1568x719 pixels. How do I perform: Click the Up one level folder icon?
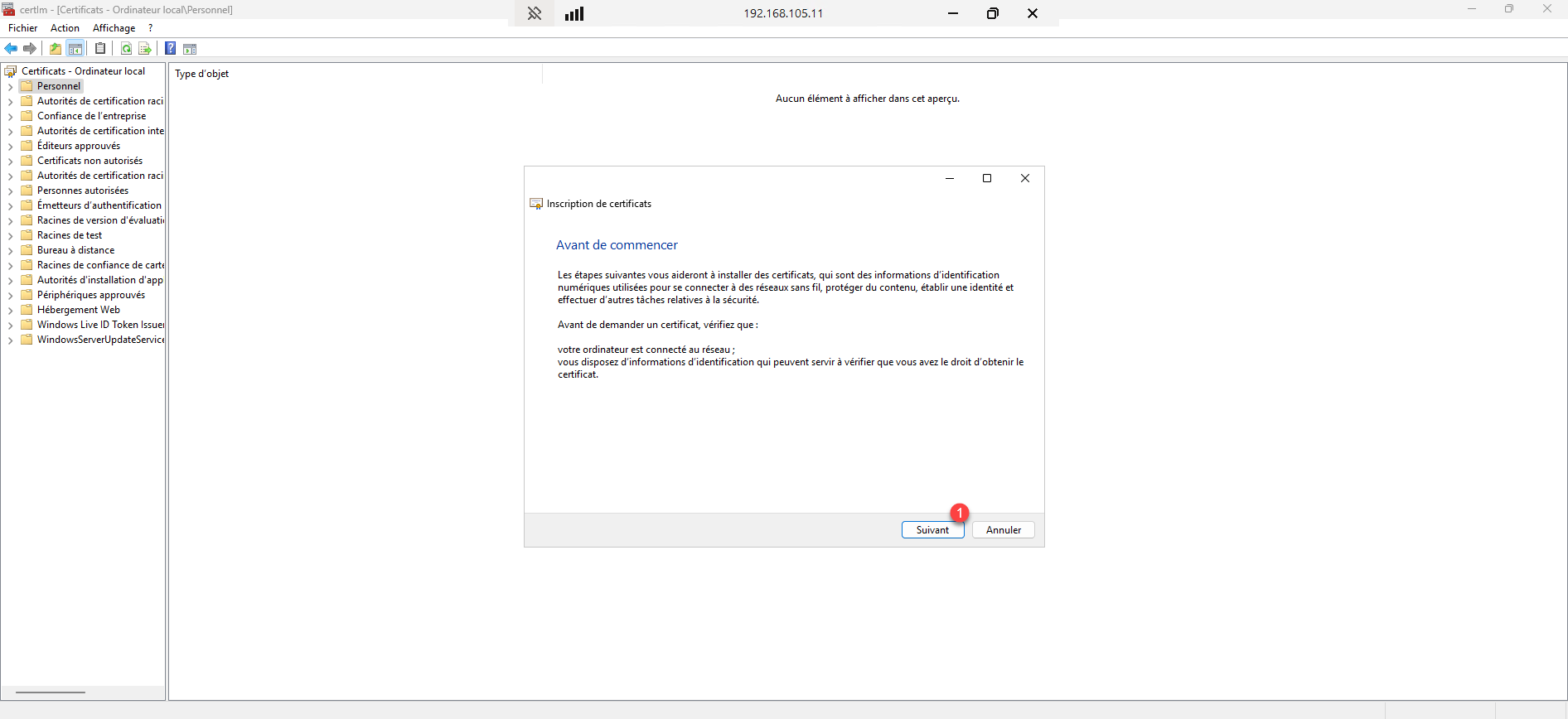(56, 49)
